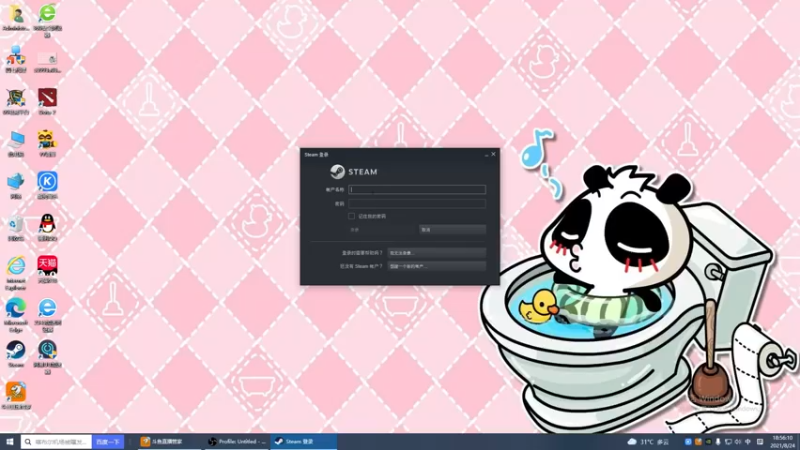Open the Internet Explorer desktop shortcut

16,273
